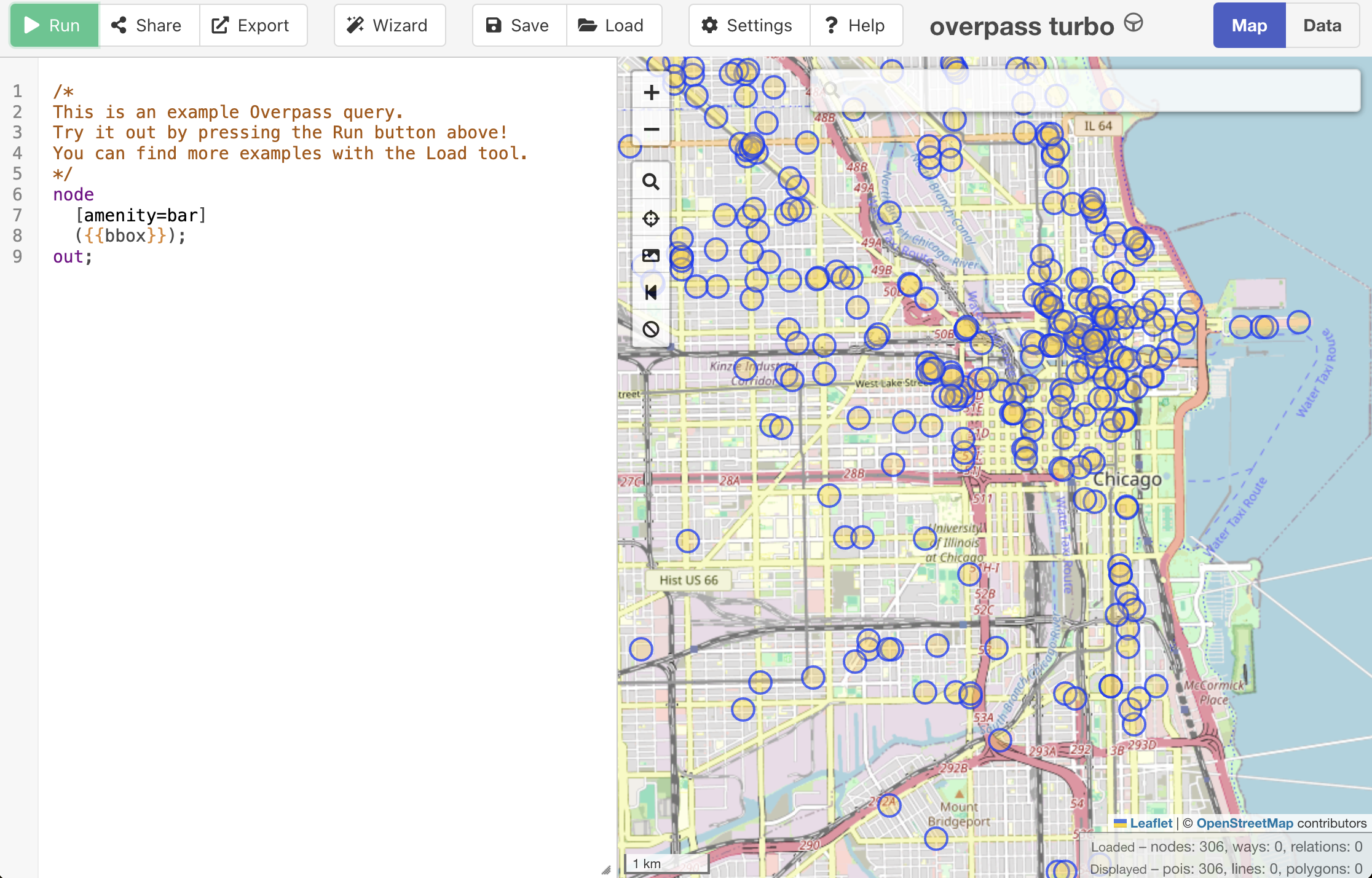Open the OpenStreetMap contributors link
The image size is (1372, 878).
point(1245,823)
